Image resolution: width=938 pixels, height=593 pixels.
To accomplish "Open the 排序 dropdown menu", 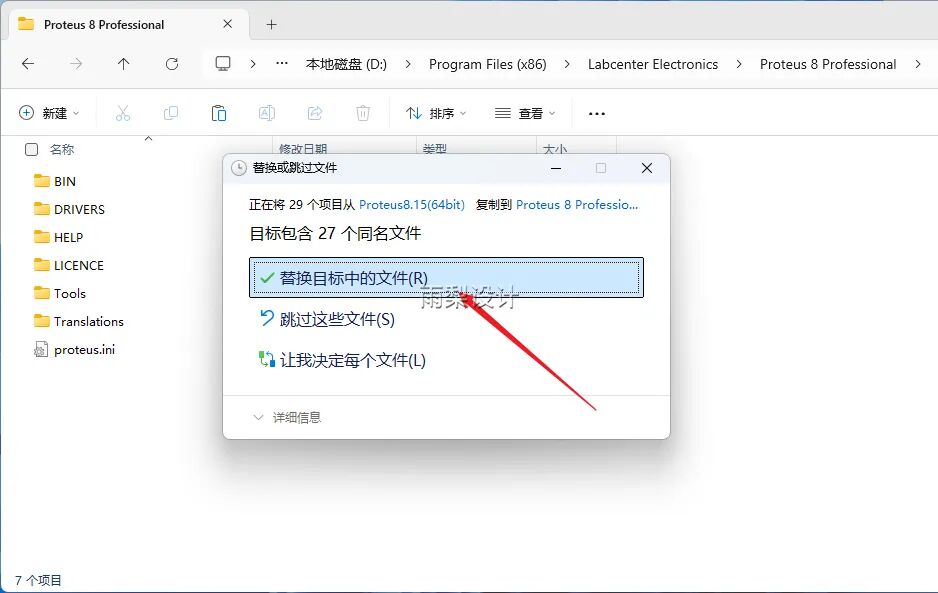I will pyautogui.click(x=435, y=113).
